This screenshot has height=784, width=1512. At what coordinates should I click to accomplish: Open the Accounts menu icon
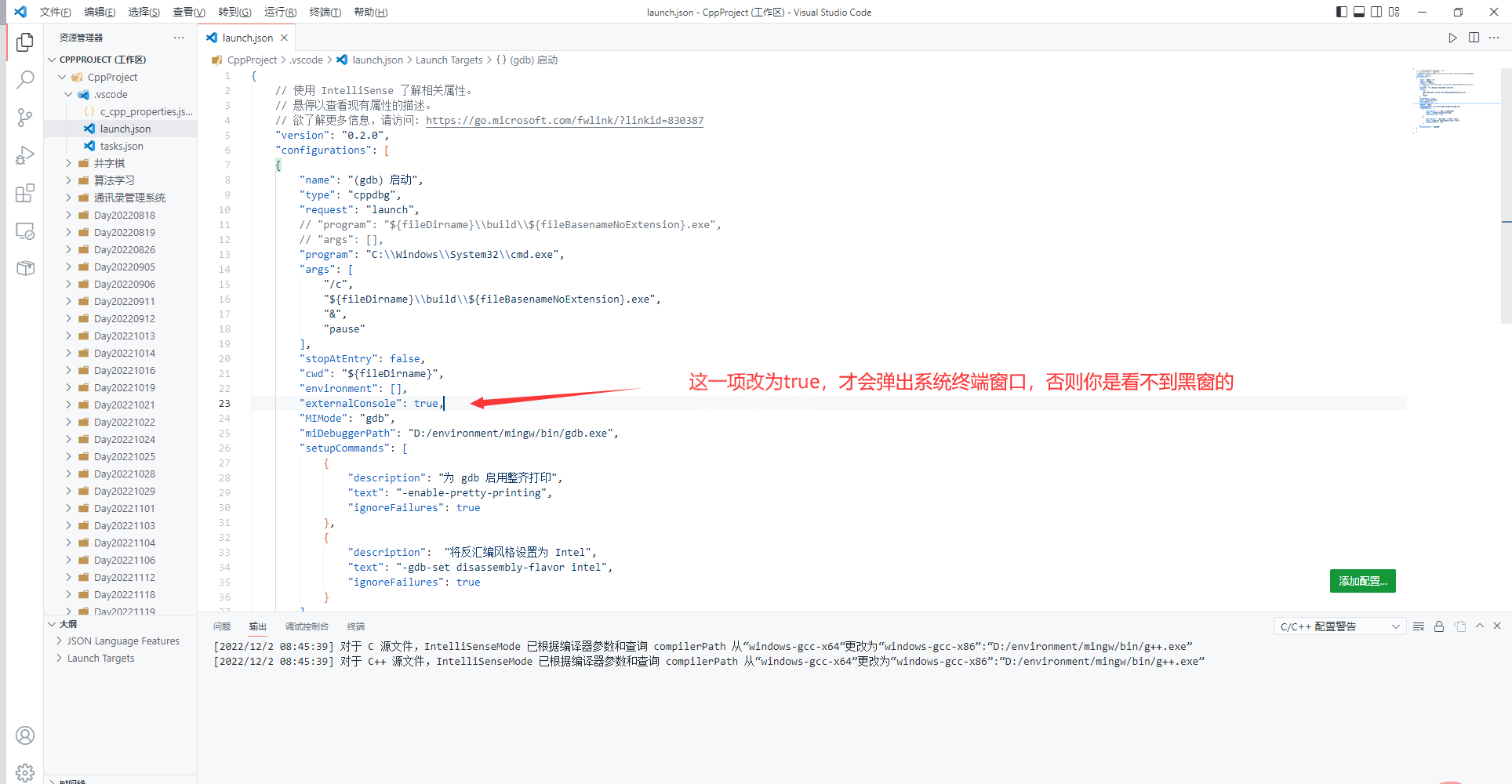click(x=25, y=735)
